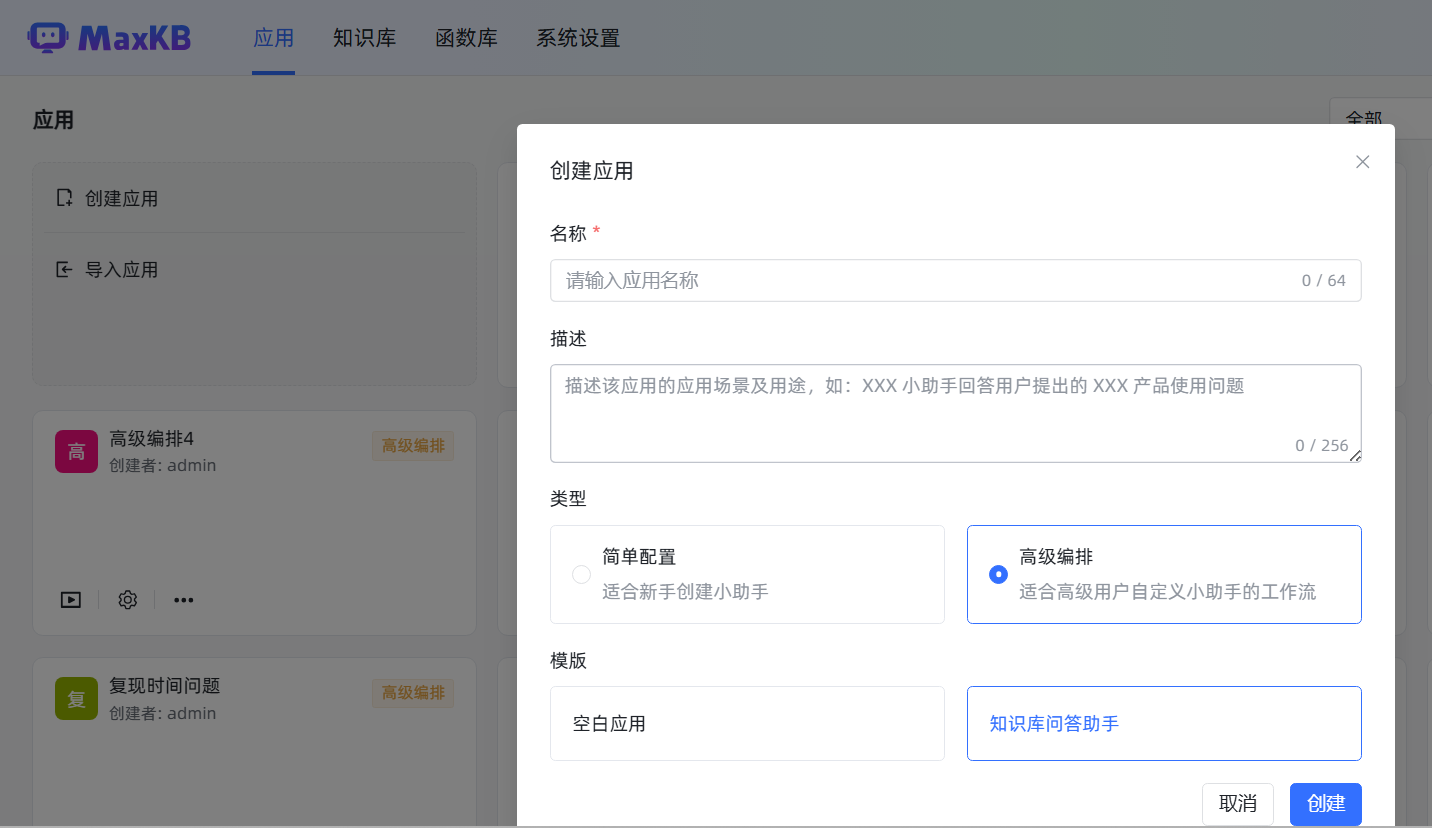Viewport: 1432px width, 828px height.
Task: Click the green 复 avatar of 复现时间问题
Action: click(76, 699)
